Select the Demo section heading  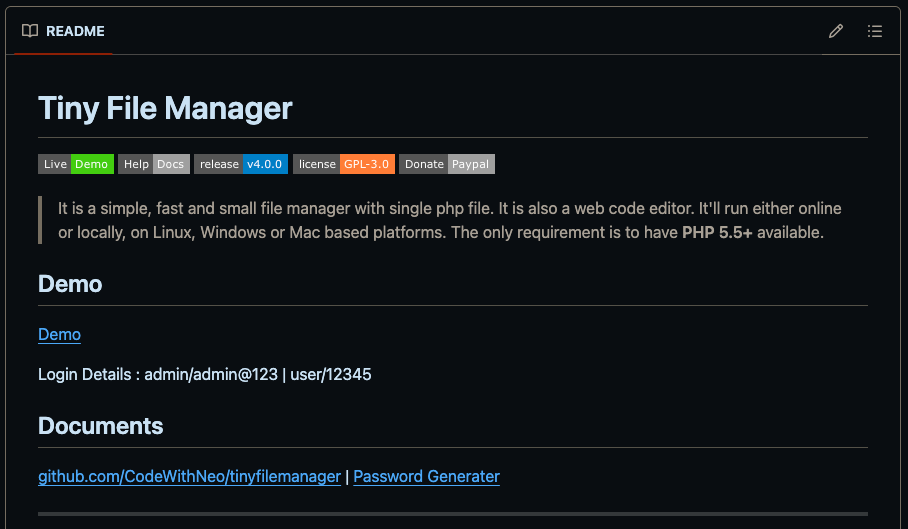[70, 284]
